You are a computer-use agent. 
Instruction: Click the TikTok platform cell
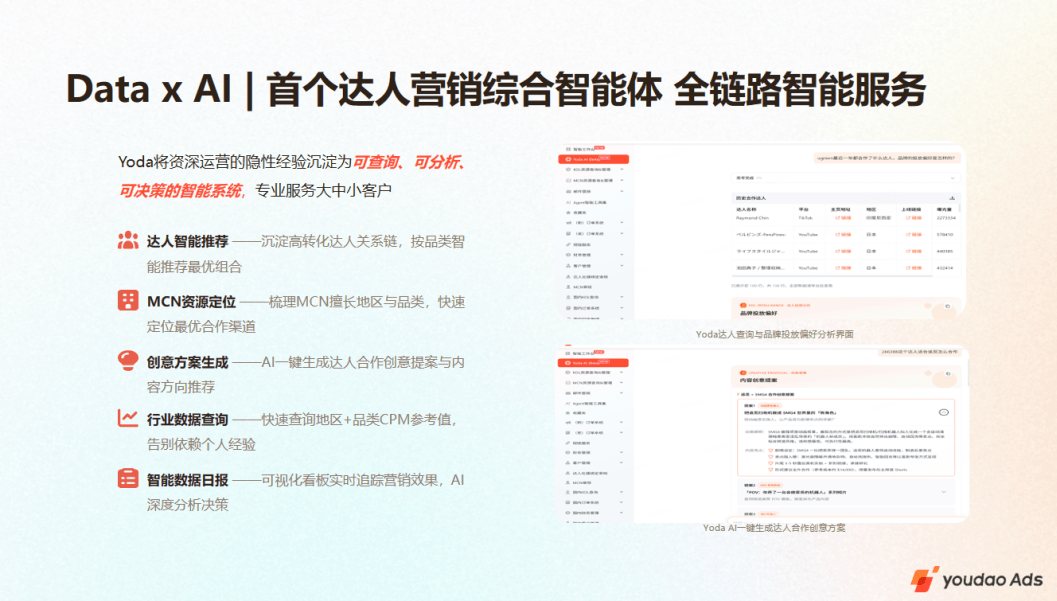(806, 218)
